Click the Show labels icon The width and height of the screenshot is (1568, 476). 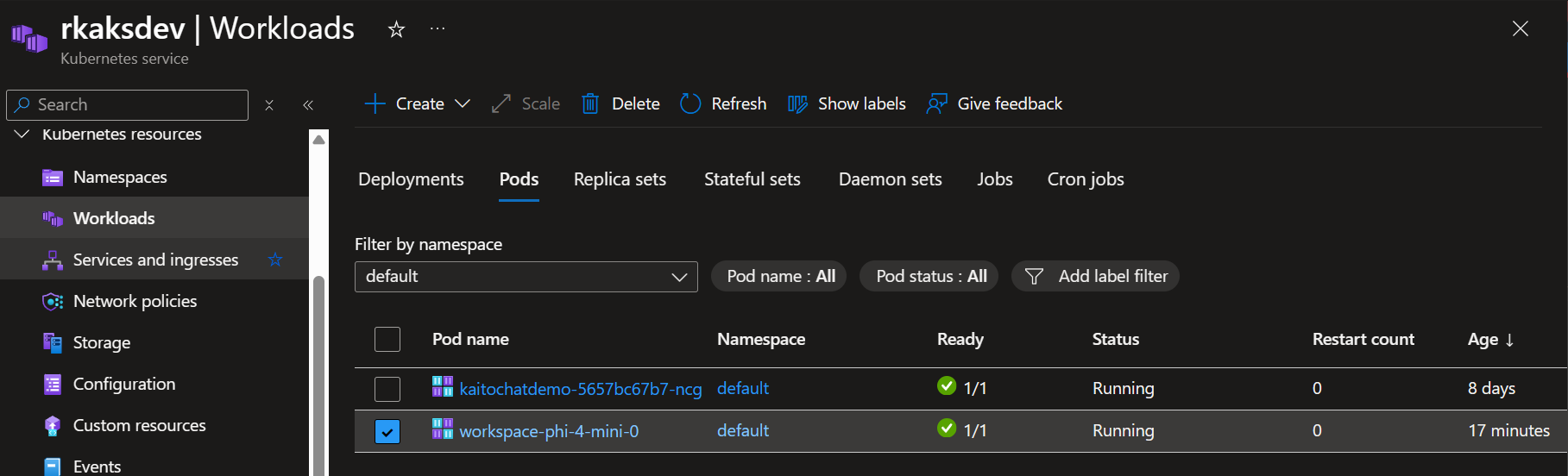click(x=797, y=104)
